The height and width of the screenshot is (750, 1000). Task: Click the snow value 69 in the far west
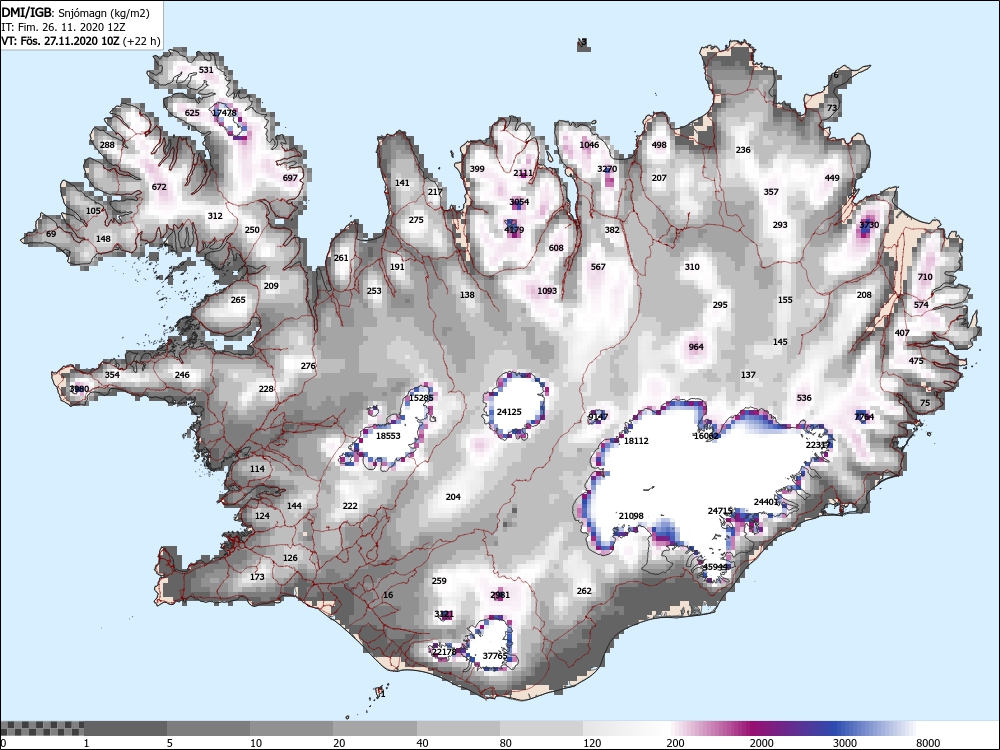[51, 234]
